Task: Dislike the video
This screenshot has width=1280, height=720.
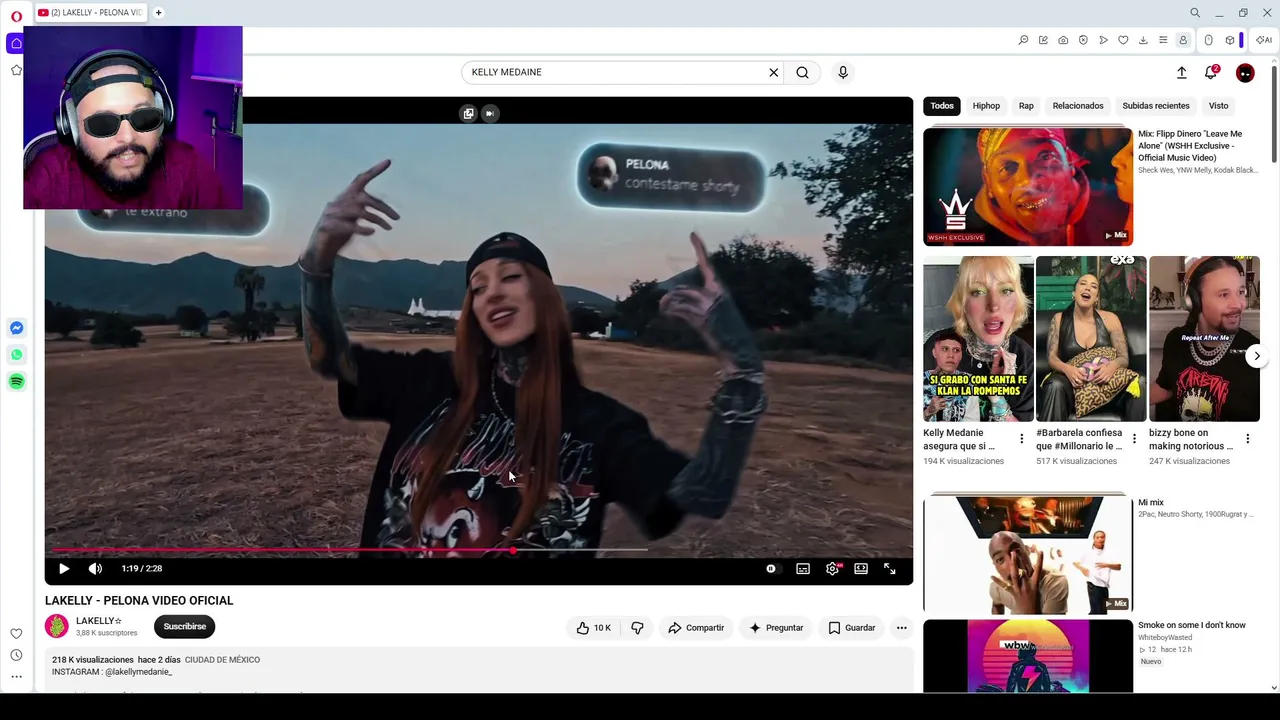Action: coord(637,627)
